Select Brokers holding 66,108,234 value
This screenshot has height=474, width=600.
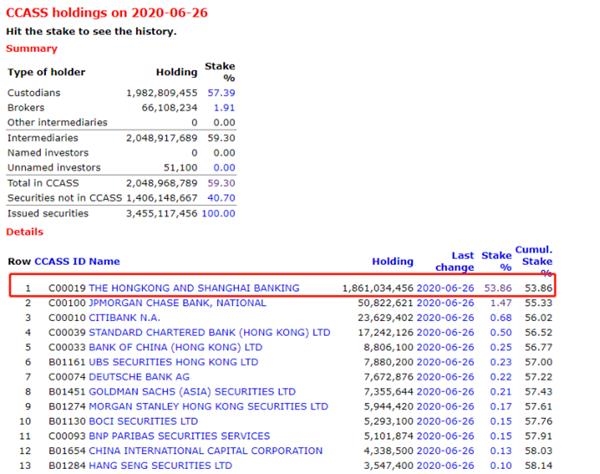coord(170,108)
